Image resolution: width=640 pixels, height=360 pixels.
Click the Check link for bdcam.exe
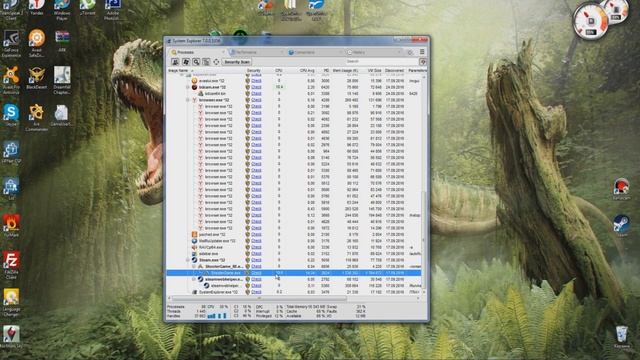coord(256,87)
